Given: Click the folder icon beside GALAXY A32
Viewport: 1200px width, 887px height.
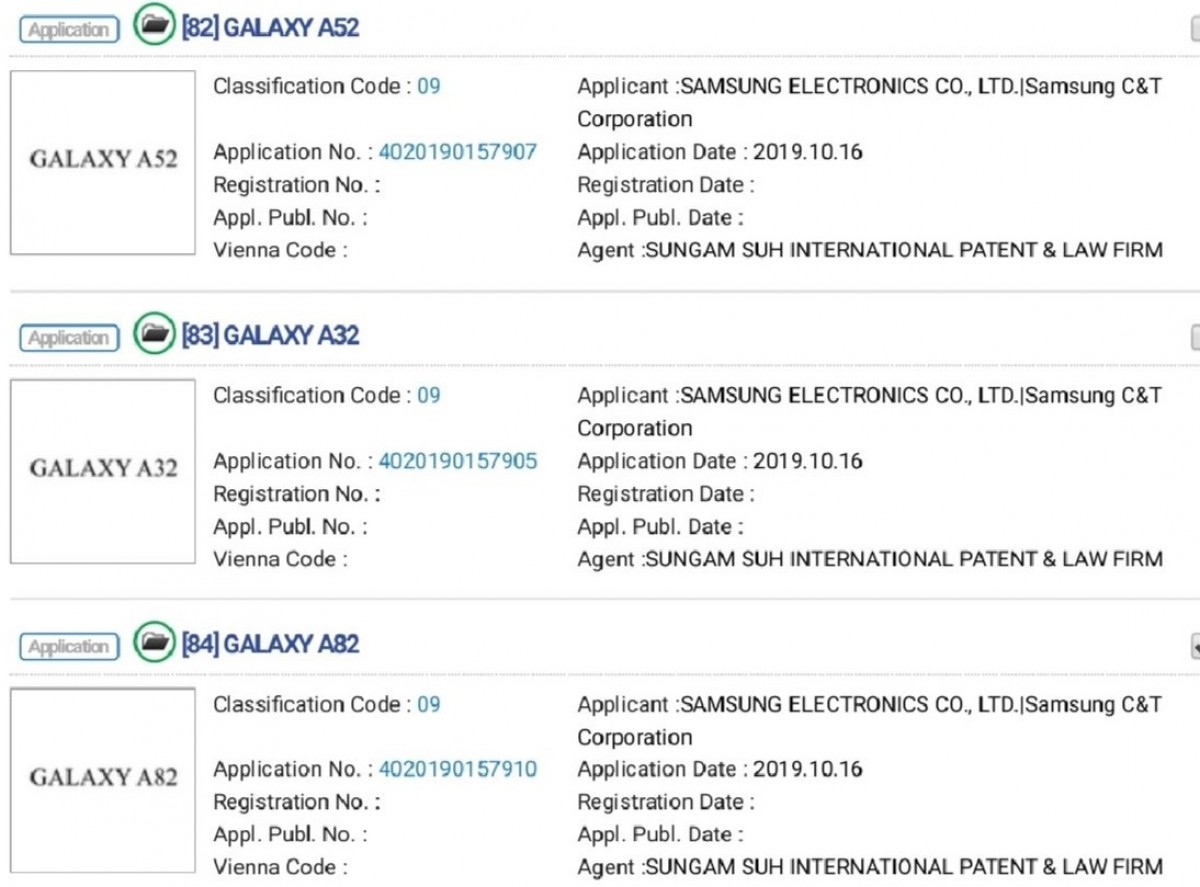Looking at the screenshot, I should click(x=154, y=334).
